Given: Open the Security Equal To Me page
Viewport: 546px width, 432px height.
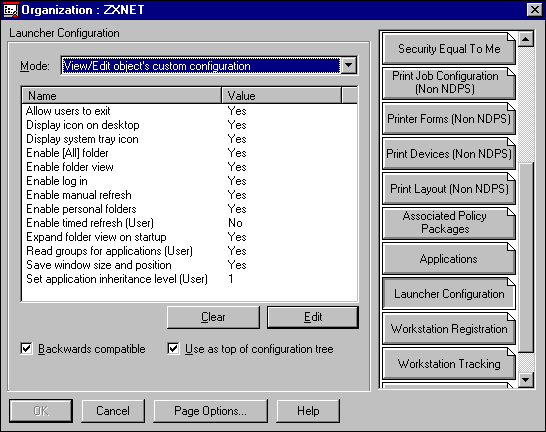Looking at the screenshot, I should click(x=448, y=49).
